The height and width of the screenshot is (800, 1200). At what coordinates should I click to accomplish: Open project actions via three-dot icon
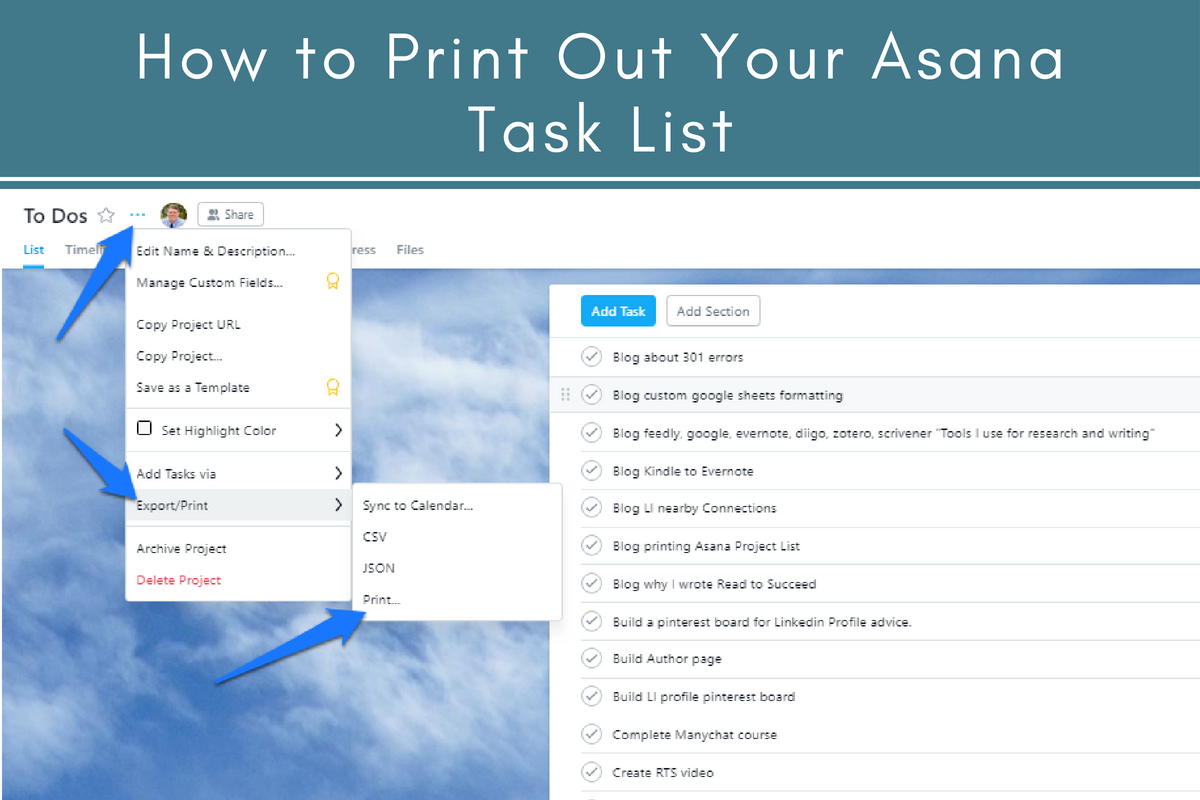(x=138, y=215)
